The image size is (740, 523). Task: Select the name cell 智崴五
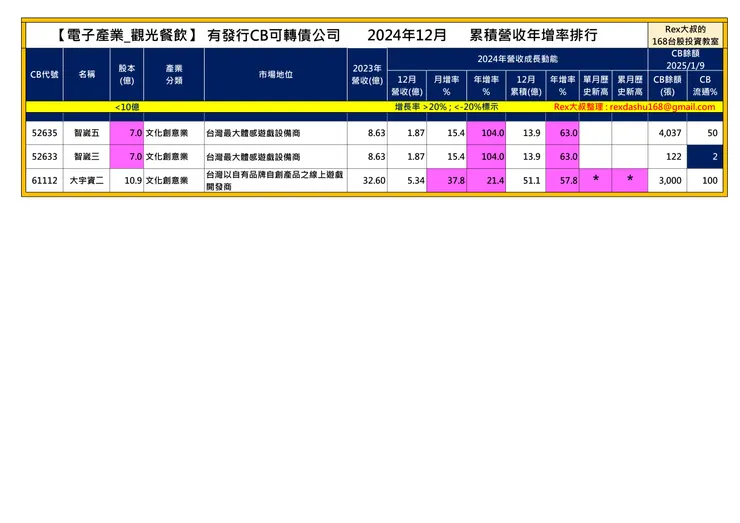tap(86, 133)
